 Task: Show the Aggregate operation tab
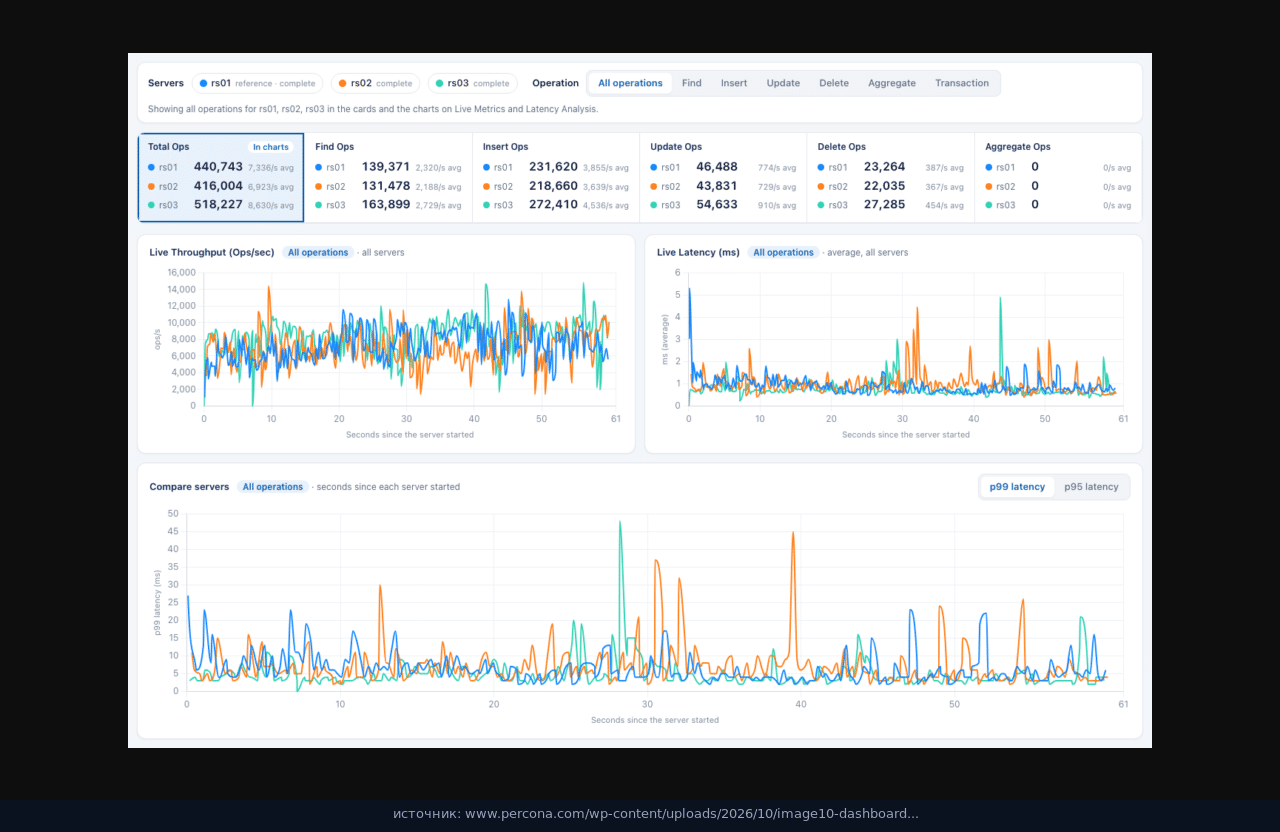[x=892, y=83]
